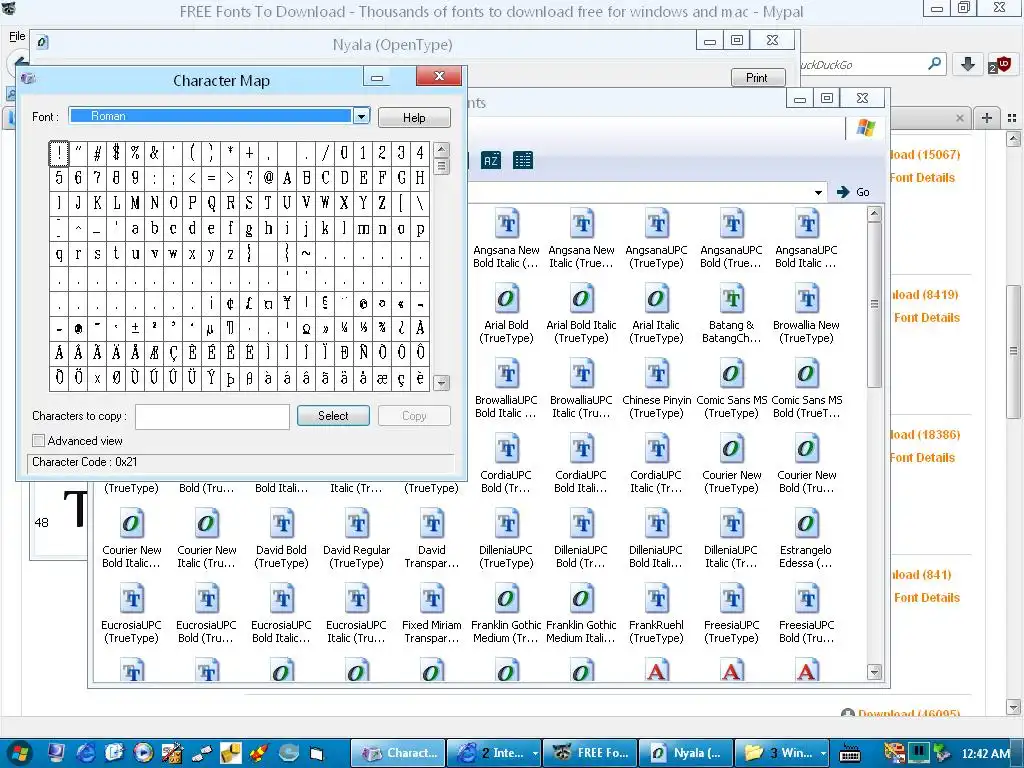1024x768 pixels.
Task: Select the Arial Italic font icon
Action: tap(656, 299)
